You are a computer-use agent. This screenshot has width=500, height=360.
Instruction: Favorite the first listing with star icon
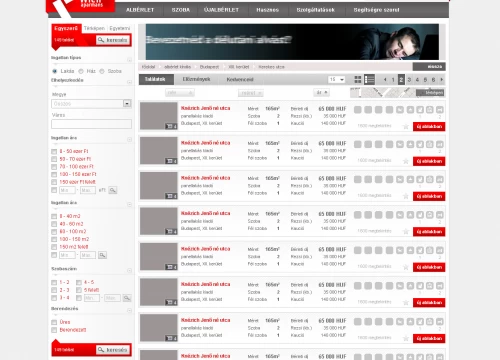tap(406, 126)
